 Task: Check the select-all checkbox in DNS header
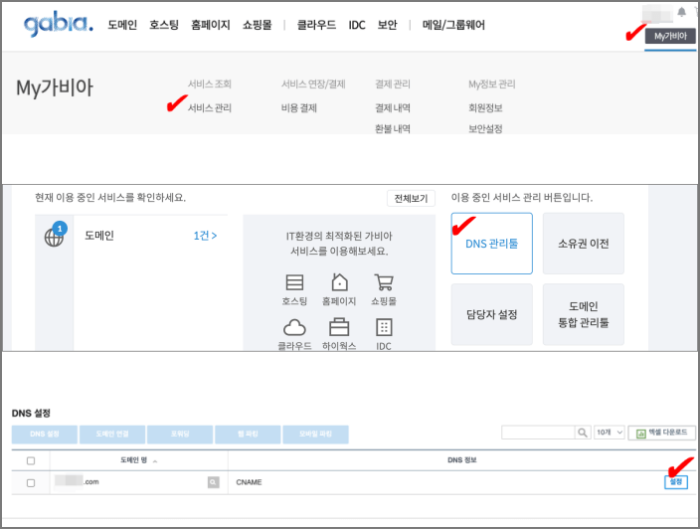(31, 460)
